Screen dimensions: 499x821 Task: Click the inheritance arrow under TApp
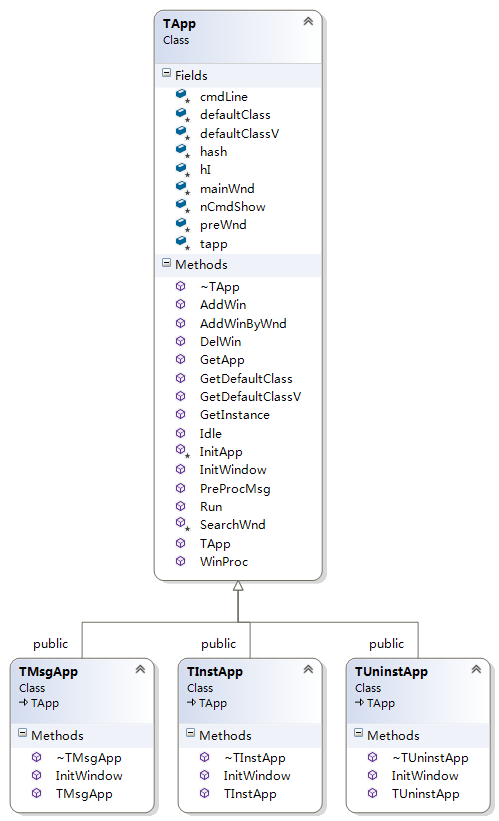tap(238, 586)
